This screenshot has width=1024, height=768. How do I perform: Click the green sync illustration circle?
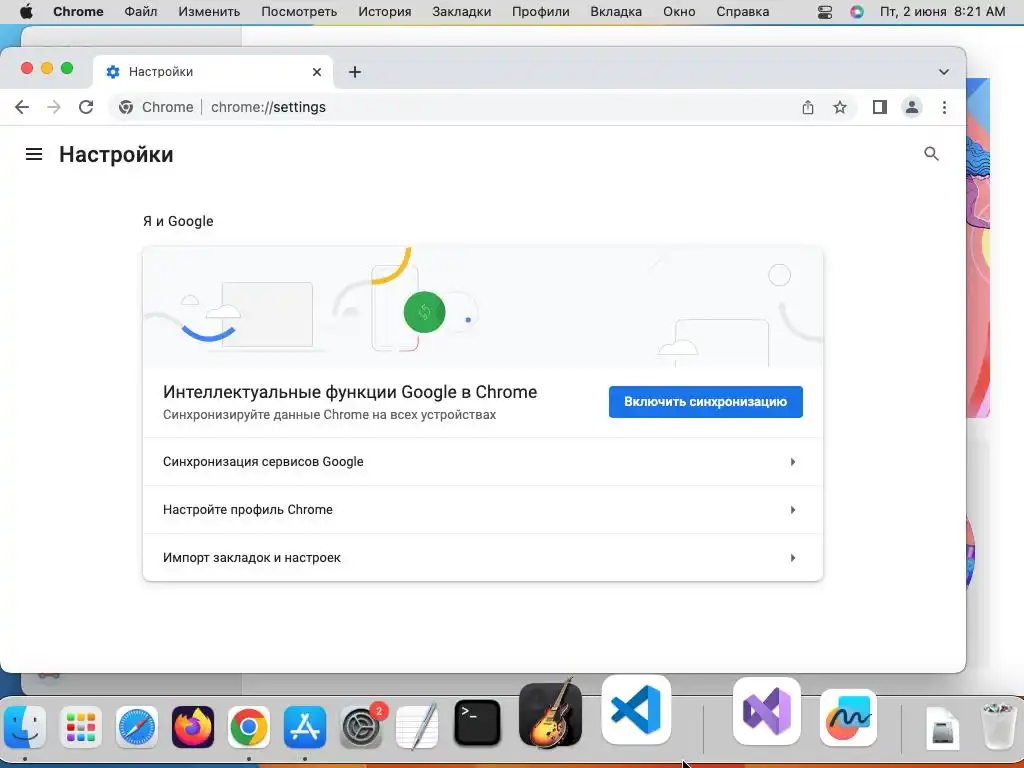click(x=424, y=312)
